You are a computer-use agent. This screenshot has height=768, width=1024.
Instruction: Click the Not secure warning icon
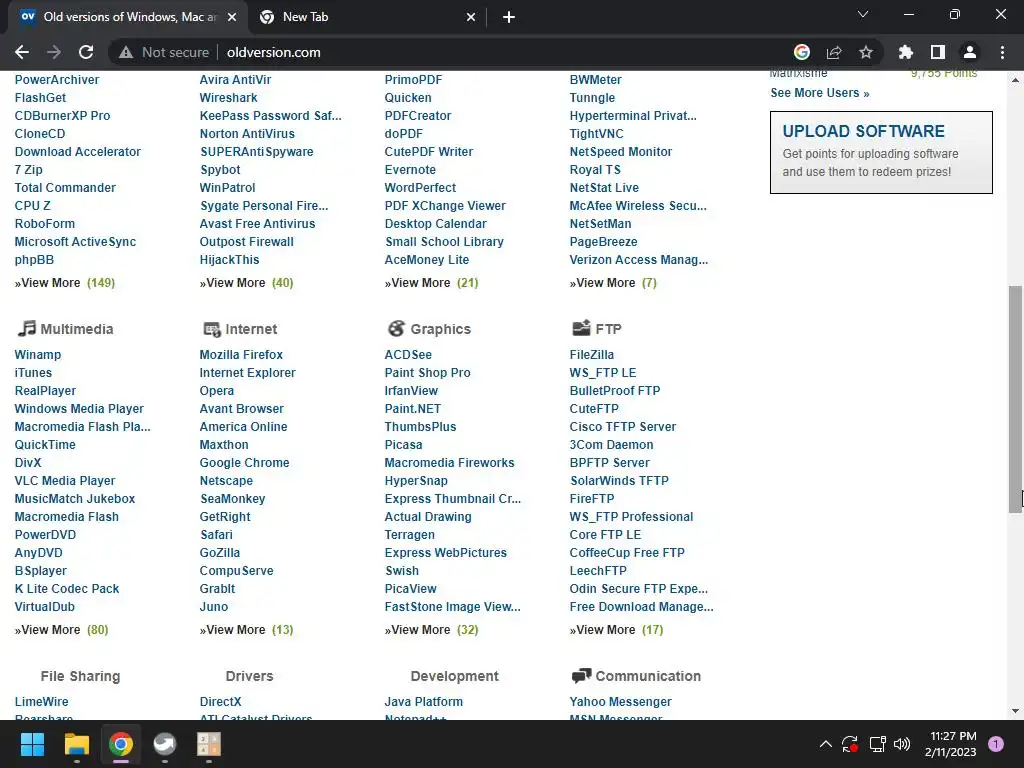(x=126, y=52)
